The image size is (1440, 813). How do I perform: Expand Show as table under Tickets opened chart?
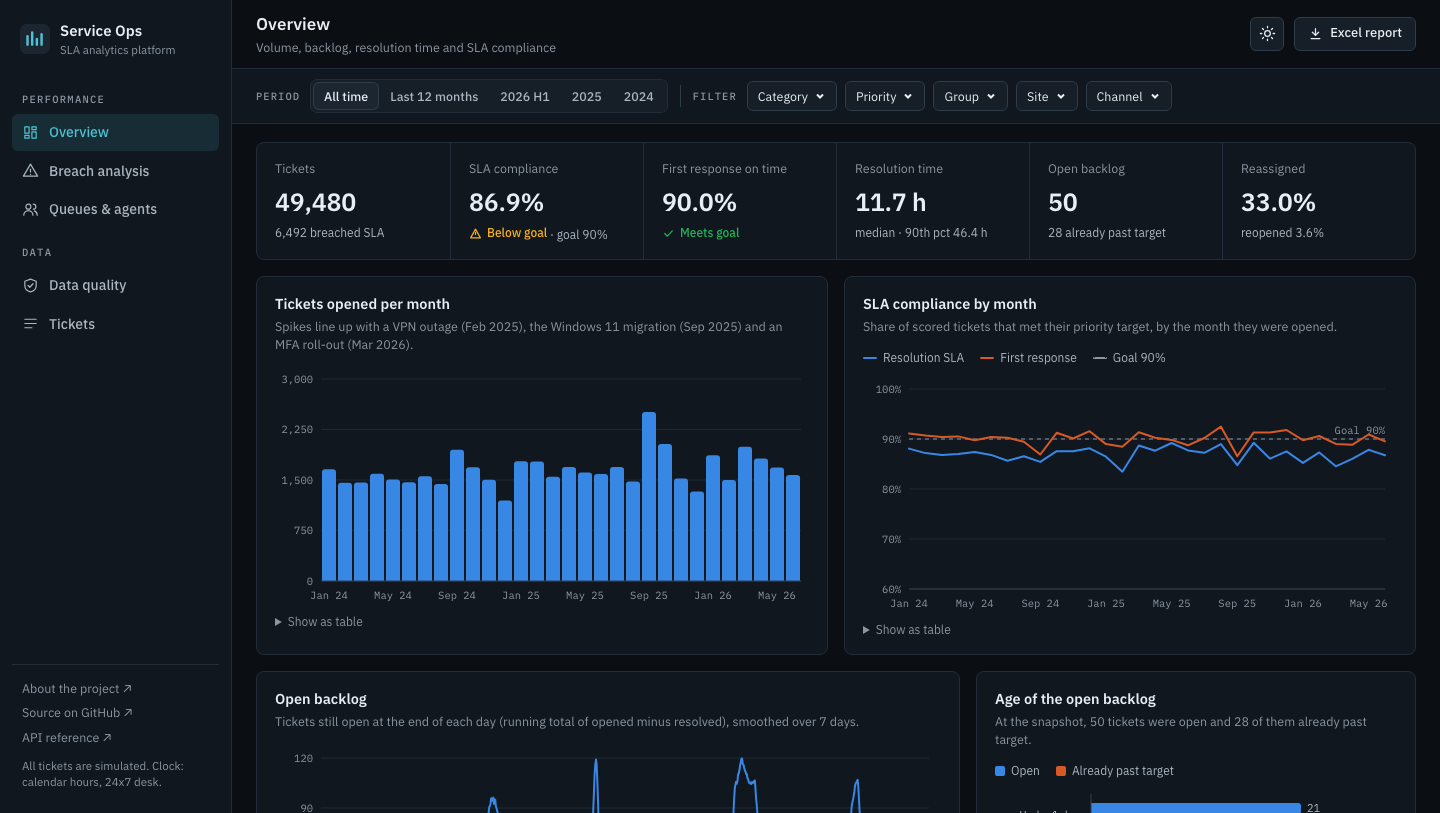(x=319, y=622)
